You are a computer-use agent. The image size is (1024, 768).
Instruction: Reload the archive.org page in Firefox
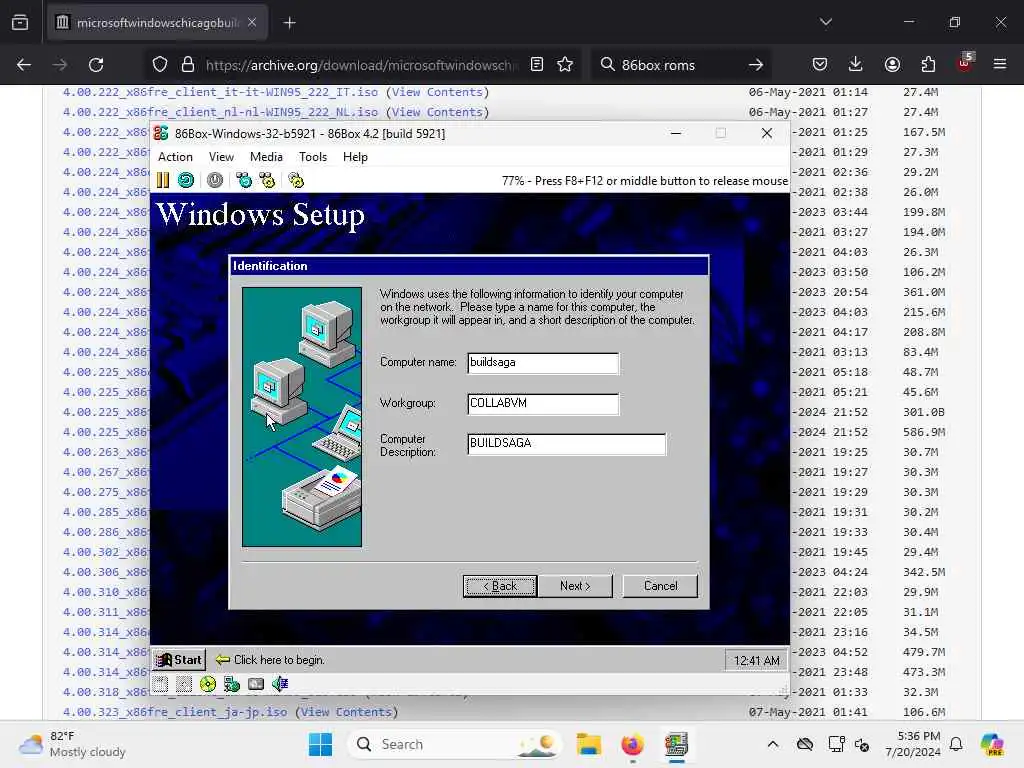[96, 65]
